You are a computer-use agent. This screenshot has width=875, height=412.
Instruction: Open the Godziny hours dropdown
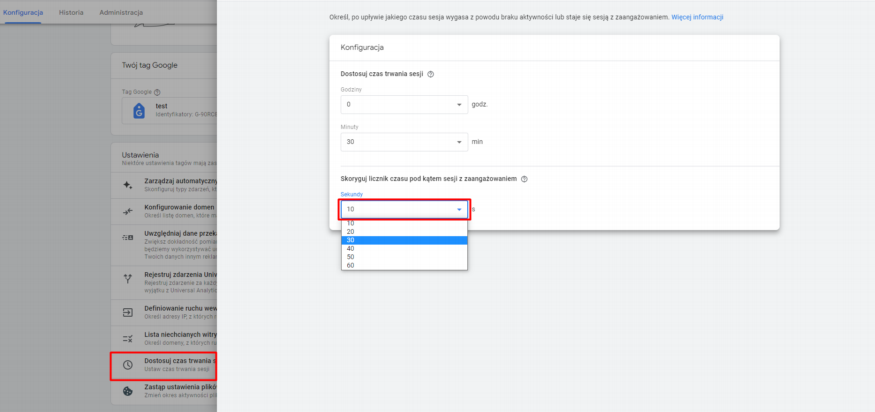click(x=403, y=104)
